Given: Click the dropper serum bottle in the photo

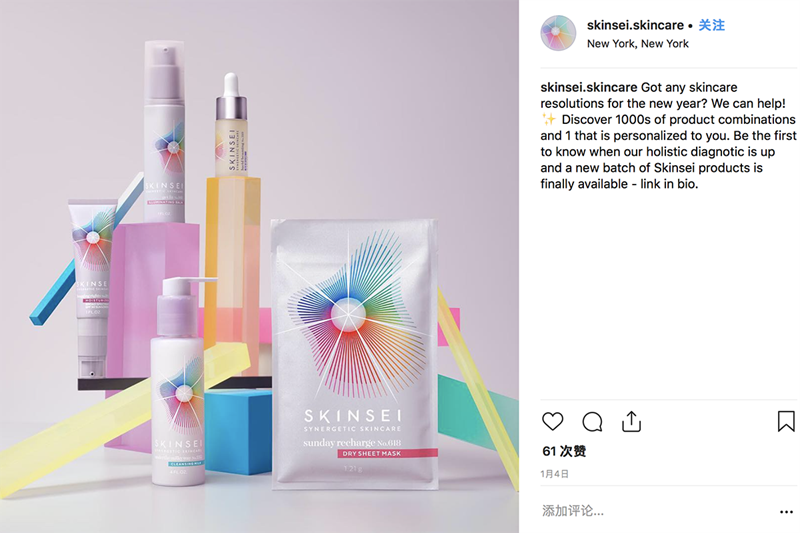Looking at the screenshot, I should point(232,126).
